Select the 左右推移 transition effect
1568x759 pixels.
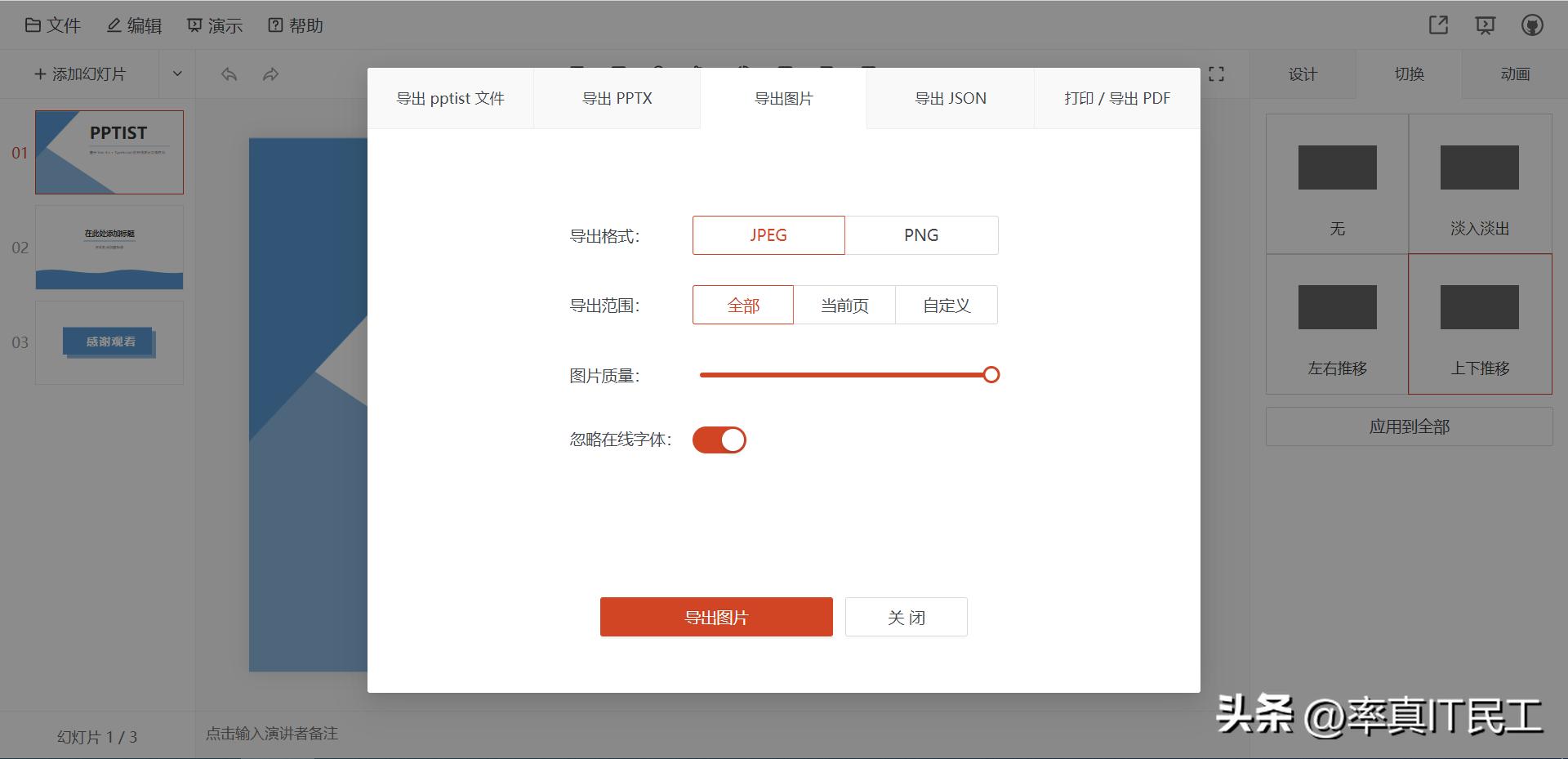coord(1337,324)
